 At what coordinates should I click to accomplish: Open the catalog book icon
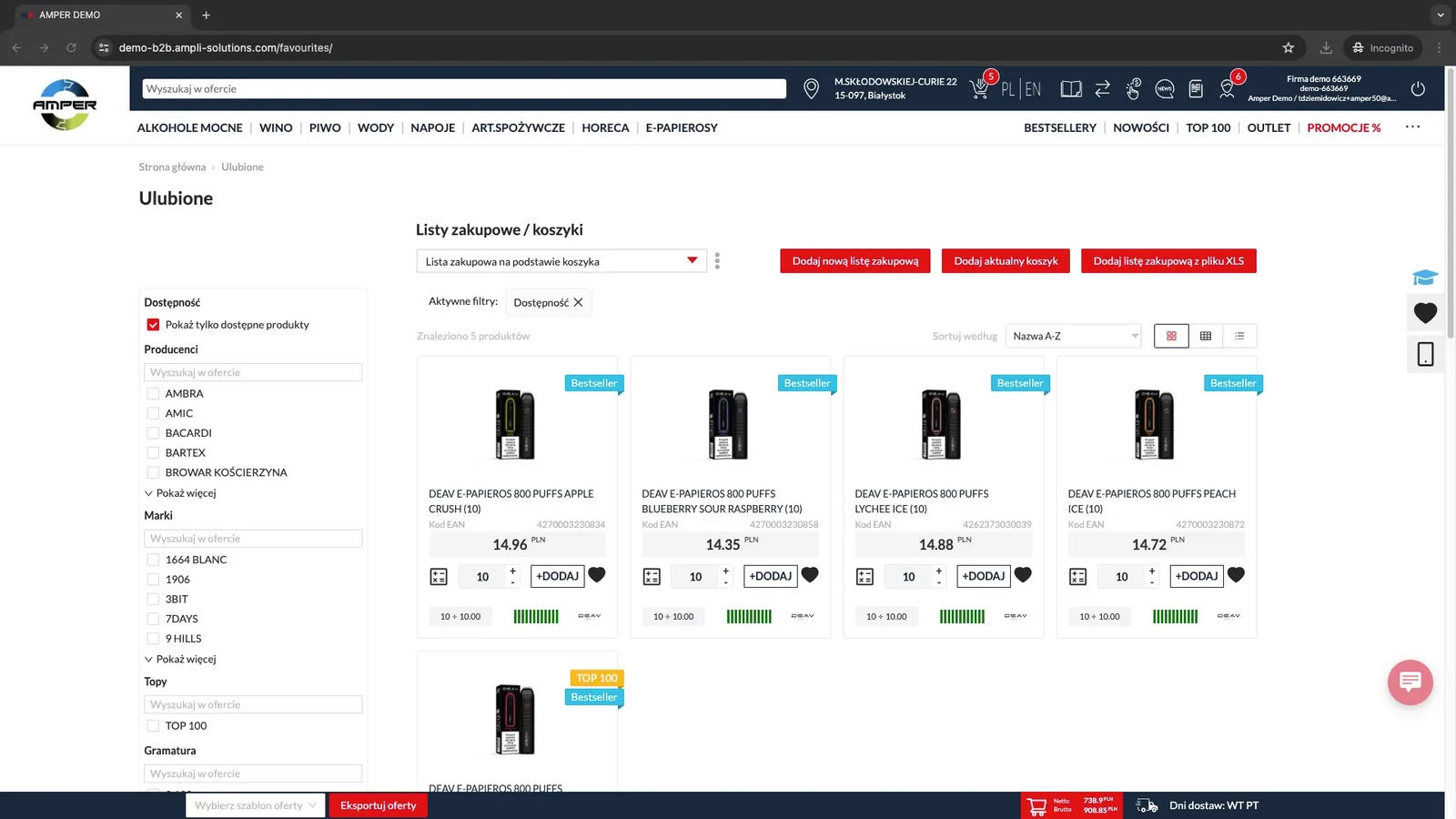pyautogui.click(x=1071, y=88)
